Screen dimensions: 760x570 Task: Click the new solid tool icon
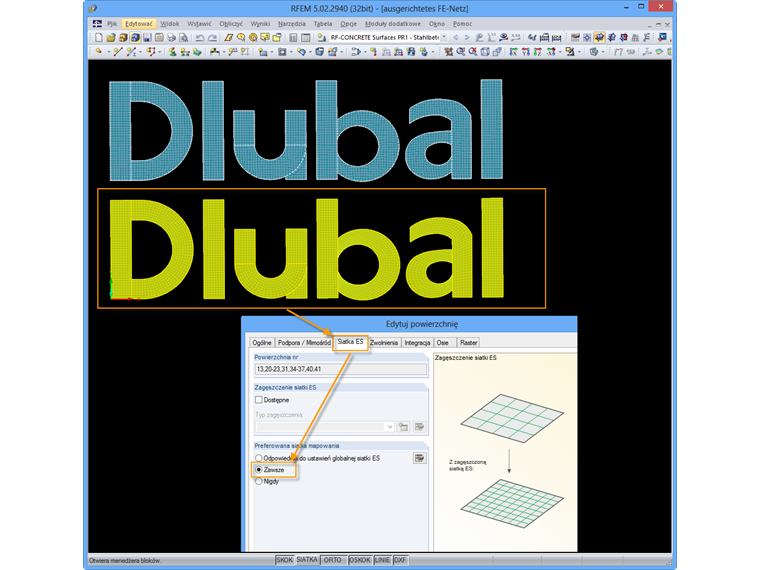pos(319,51)
